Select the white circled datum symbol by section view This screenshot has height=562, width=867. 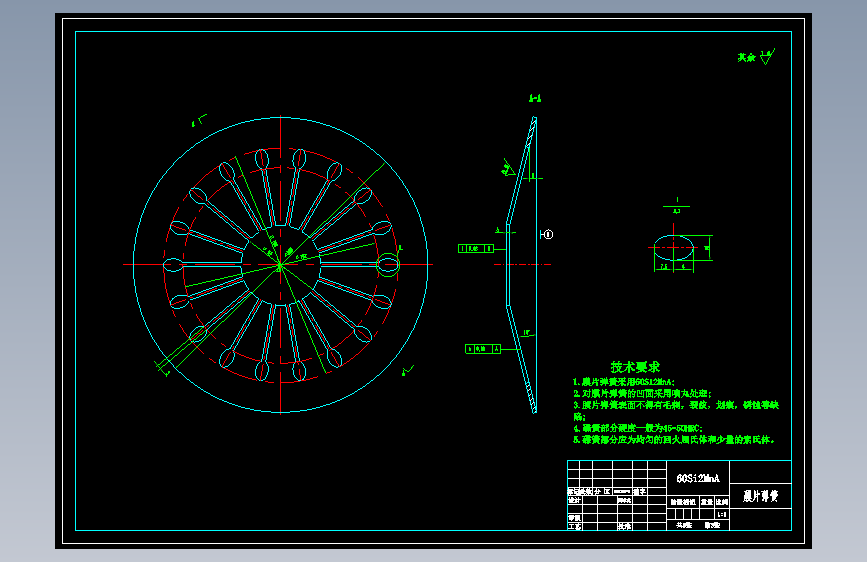point(546,235)
